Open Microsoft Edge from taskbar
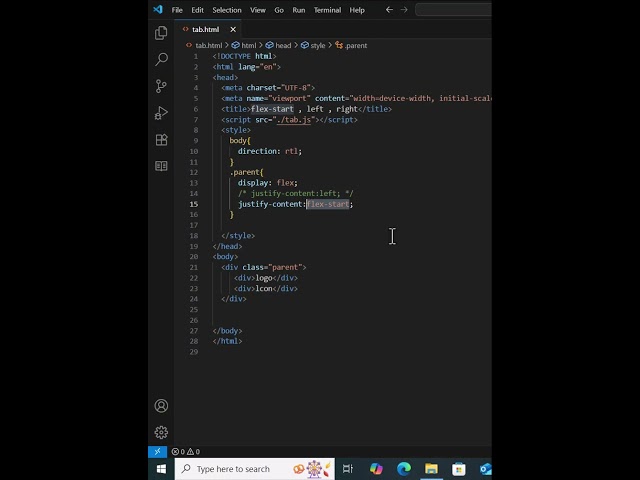 tap(404, 469)
